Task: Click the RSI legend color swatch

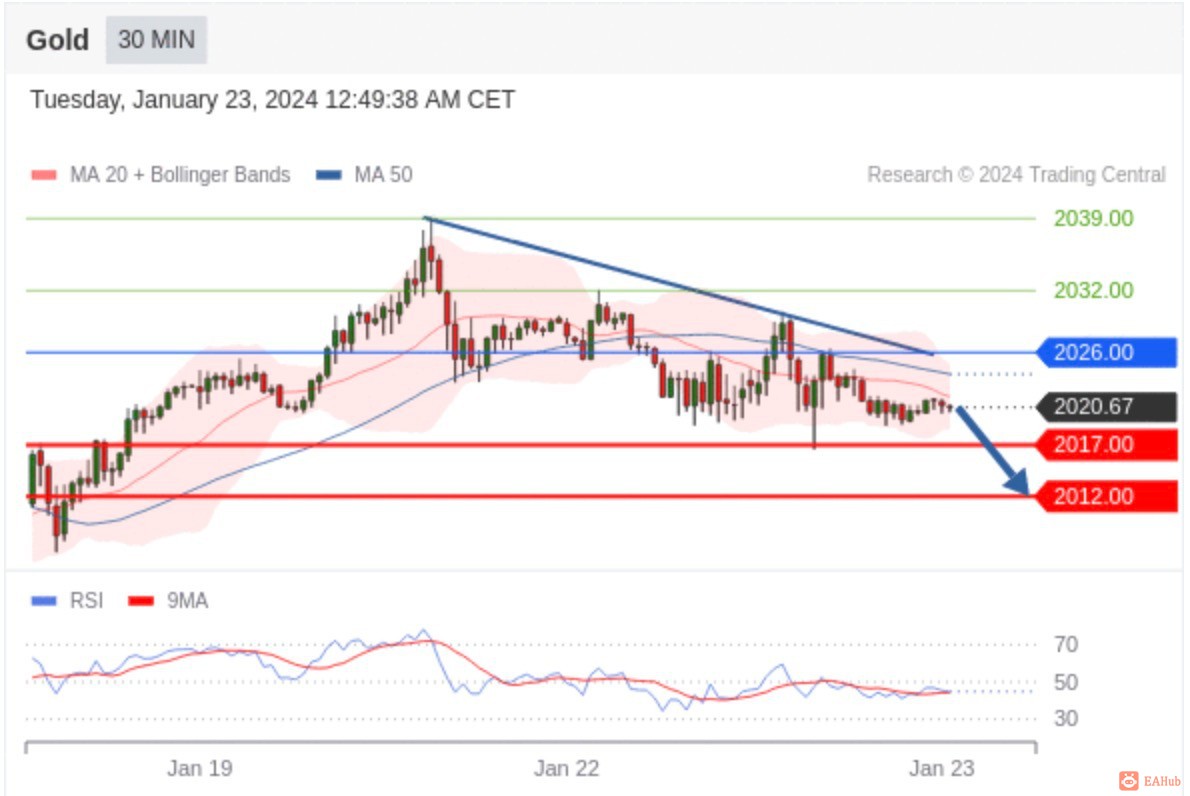Action: point(44,601)
